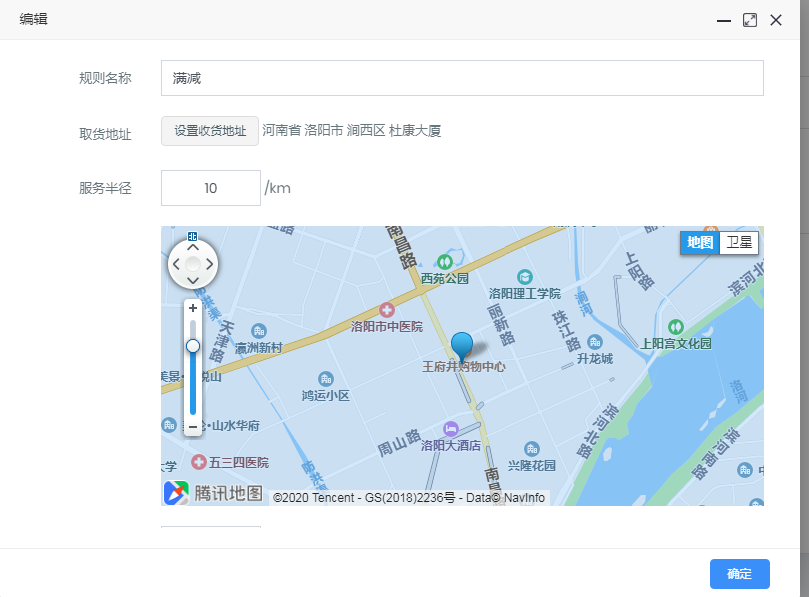Click the 服务半径 radius input box
The image size is (809, 597).
tap(210, 188)
